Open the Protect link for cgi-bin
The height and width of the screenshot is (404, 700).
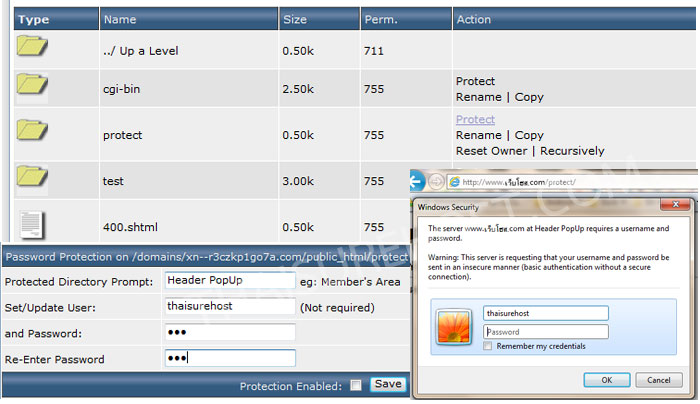click(x=475, y=81)
